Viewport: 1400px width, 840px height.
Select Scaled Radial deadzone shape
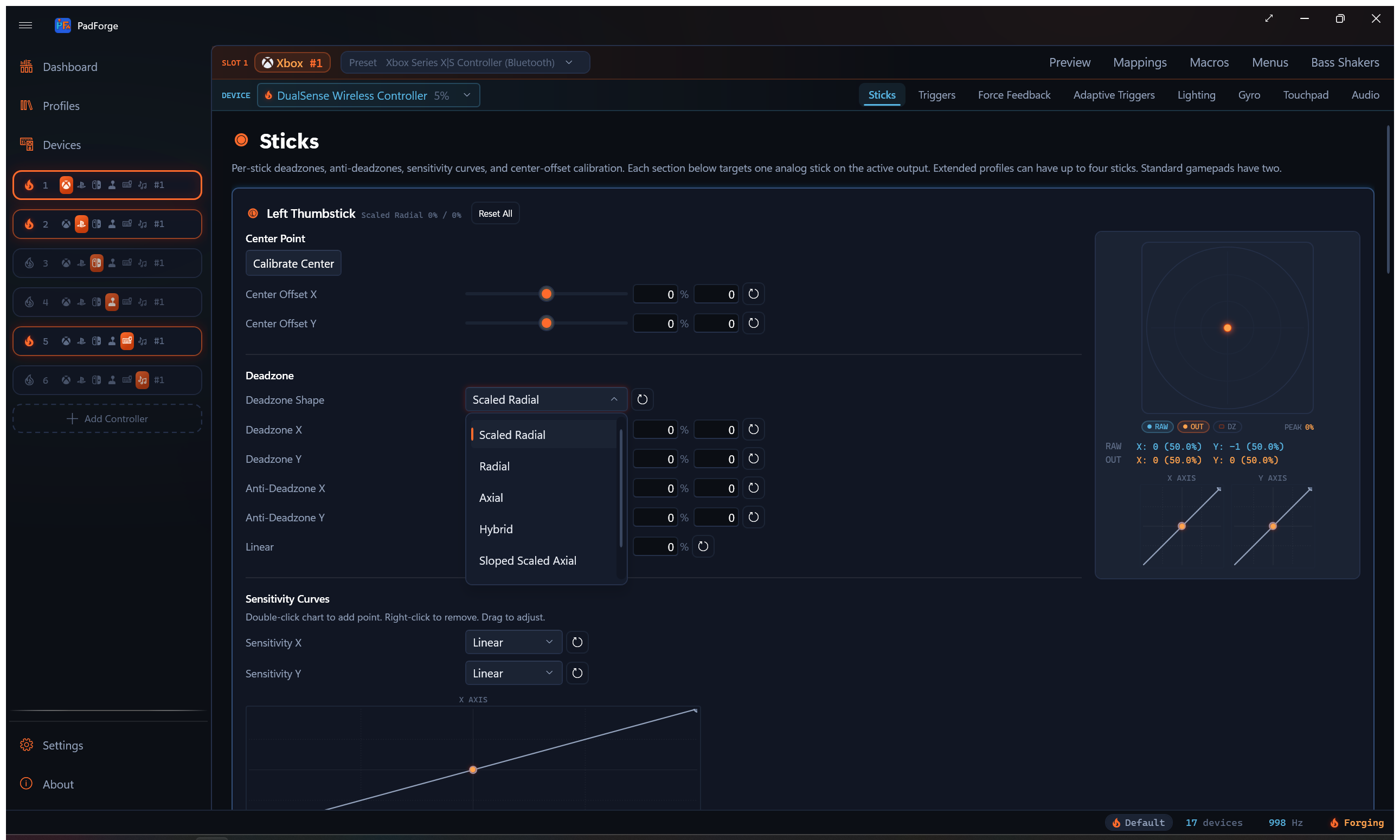(x=543, y=435)
